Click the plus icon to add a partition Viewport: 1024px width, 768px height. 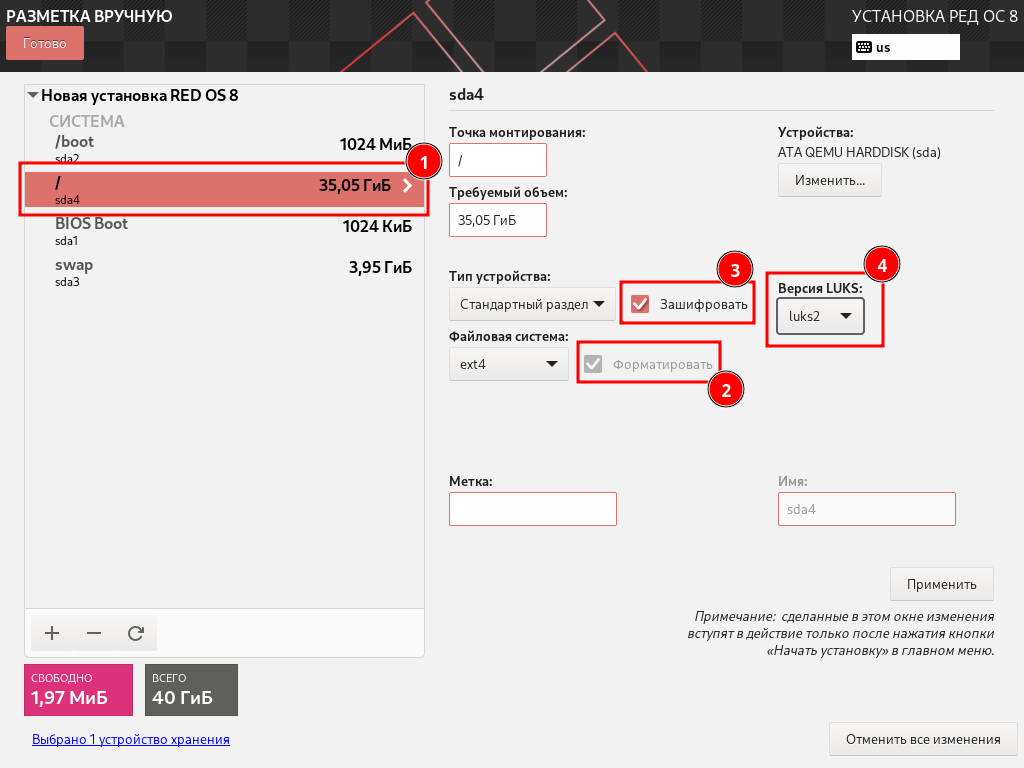click(x=52, y=633)
